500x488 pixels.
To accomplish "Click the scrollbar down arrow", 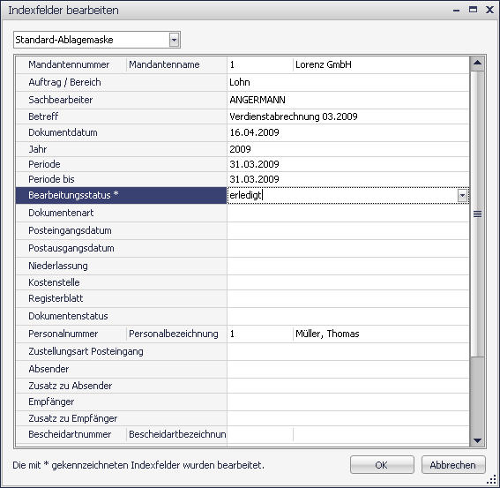I will (477, 440).
